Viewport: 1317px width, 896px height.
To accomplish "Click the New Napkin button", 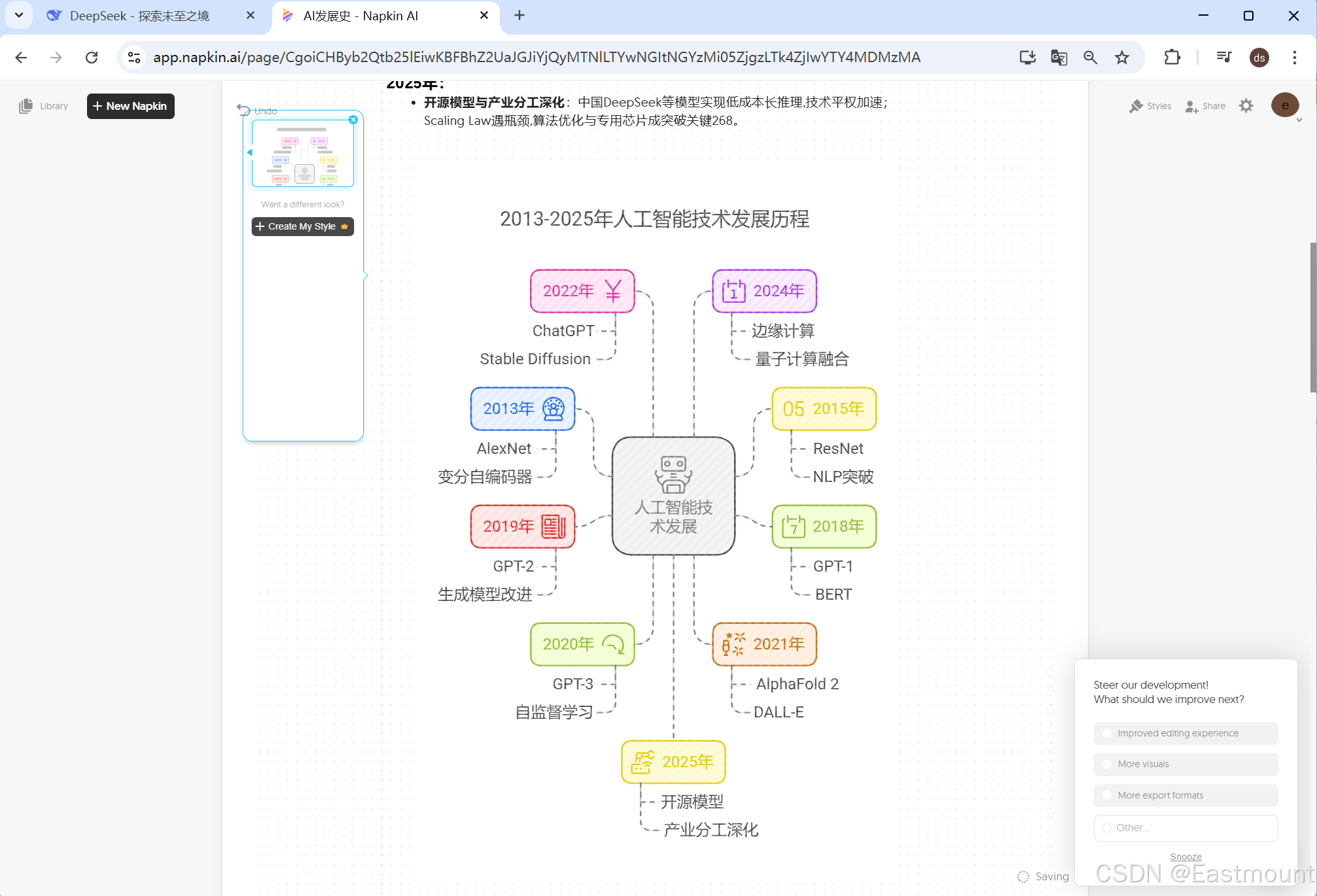I will [131, 106].
